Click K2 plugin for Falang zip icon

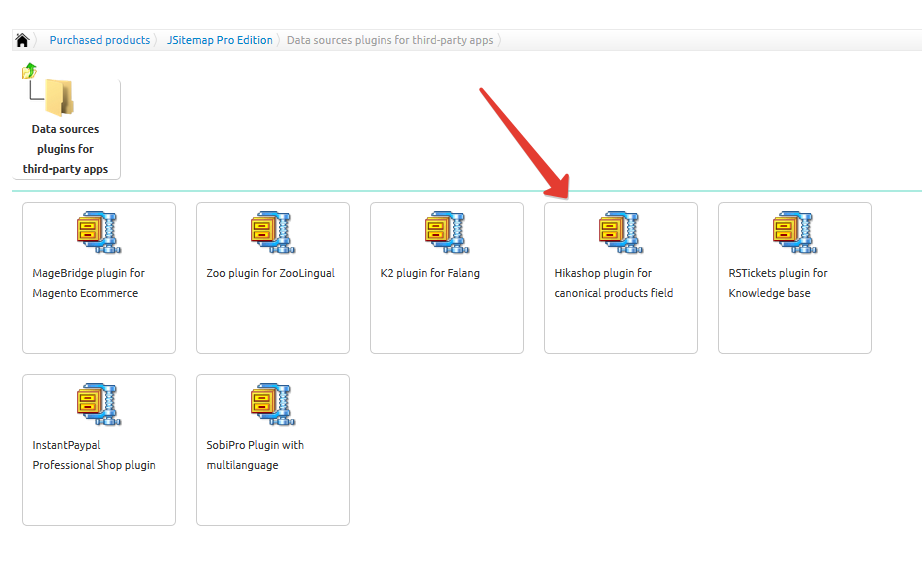click(x=447, y=232)
